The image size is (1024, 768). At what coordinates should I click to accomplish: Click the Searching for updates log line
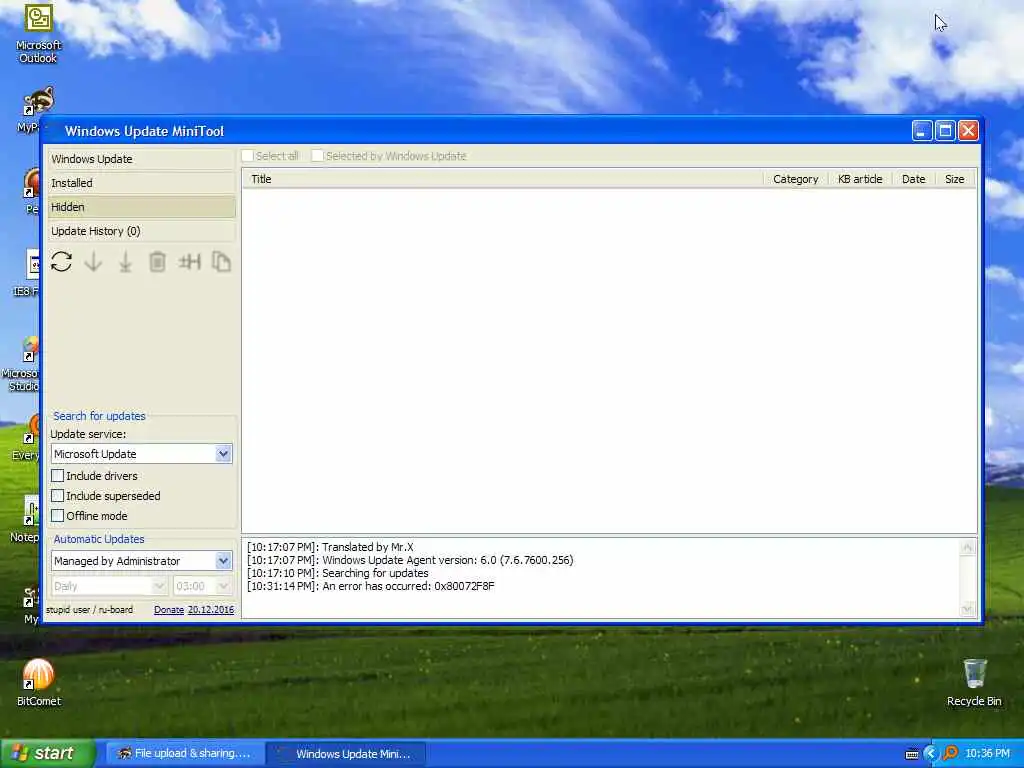338,573
